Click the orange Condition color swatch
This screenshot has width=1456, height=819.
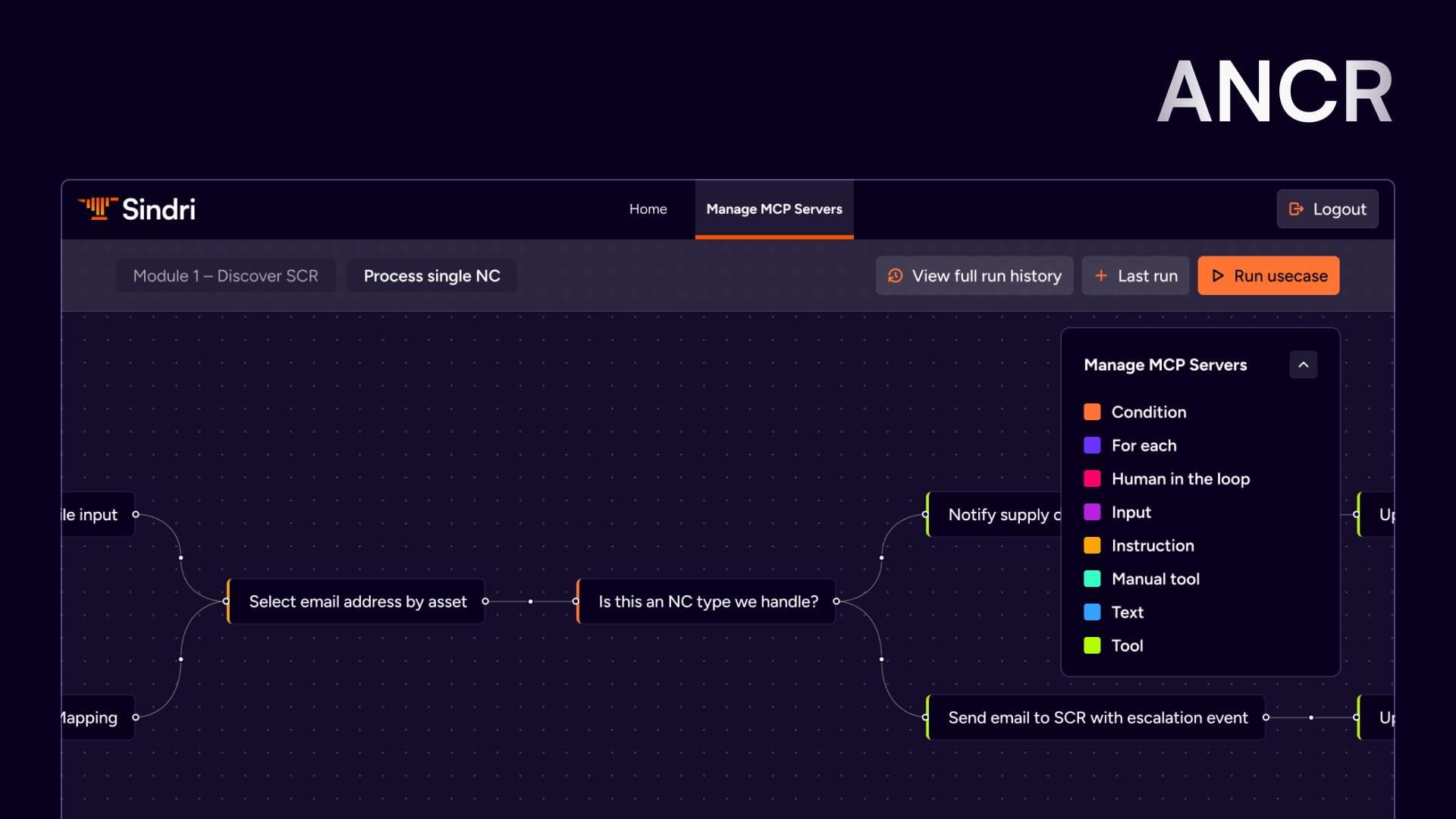click(1092, 412)
